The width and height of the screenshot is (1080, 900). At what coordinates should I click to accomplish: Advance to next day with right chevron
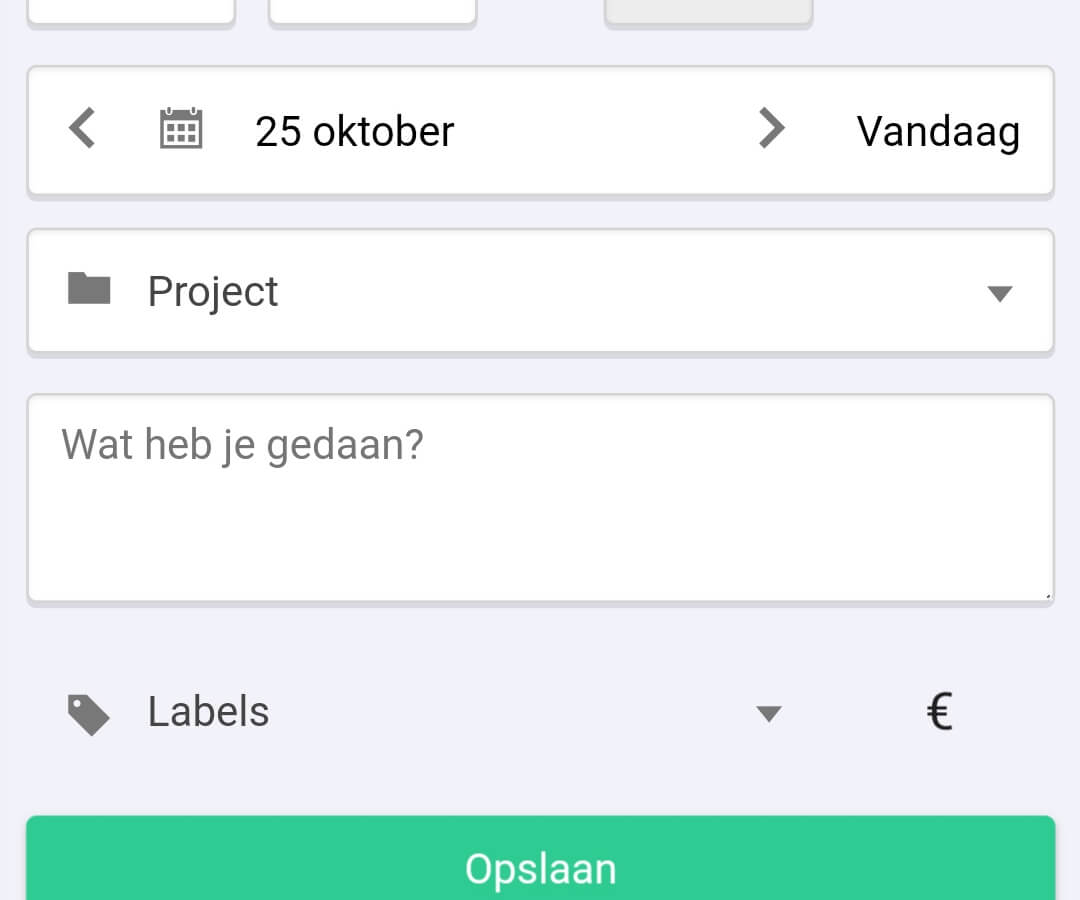[x=771, y=128]
